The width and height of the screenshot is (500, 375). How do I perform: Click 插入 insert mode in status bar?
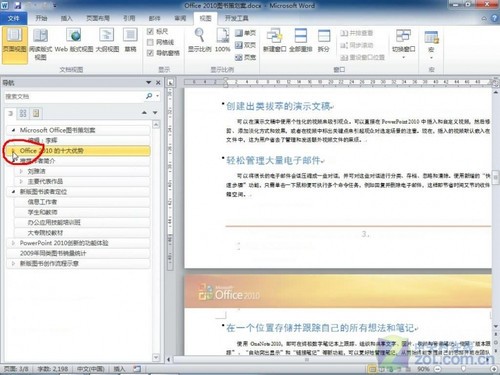click(119, 369)
